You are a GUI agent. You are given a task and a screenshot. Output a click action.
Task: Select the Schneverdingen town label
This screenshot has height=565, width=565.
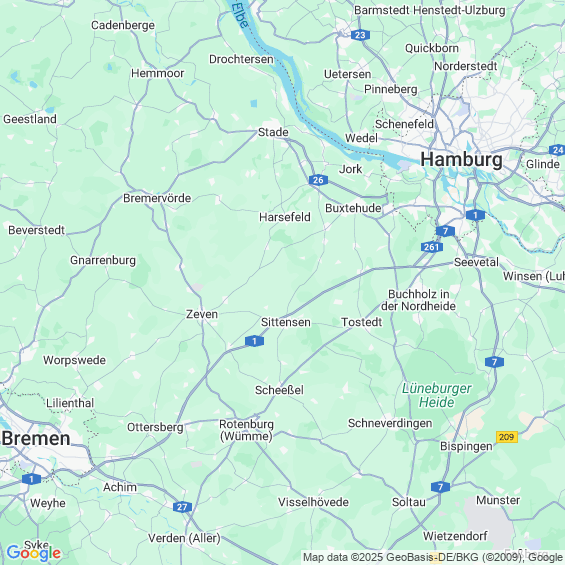[x=390, y=423]
